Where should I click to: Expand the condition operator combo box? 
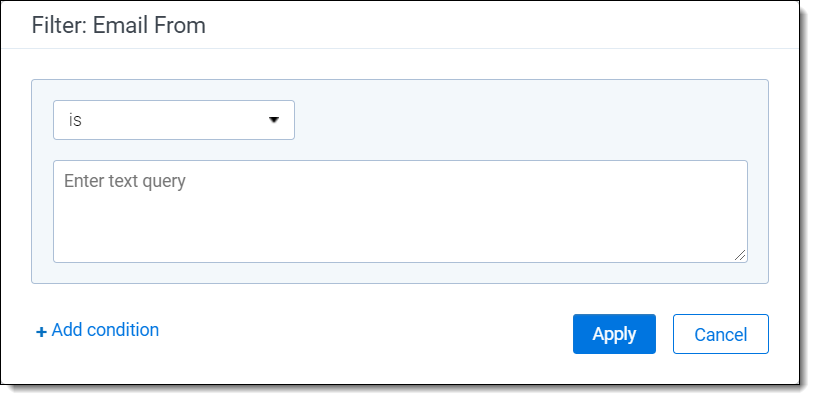click(x=173, y=120)
